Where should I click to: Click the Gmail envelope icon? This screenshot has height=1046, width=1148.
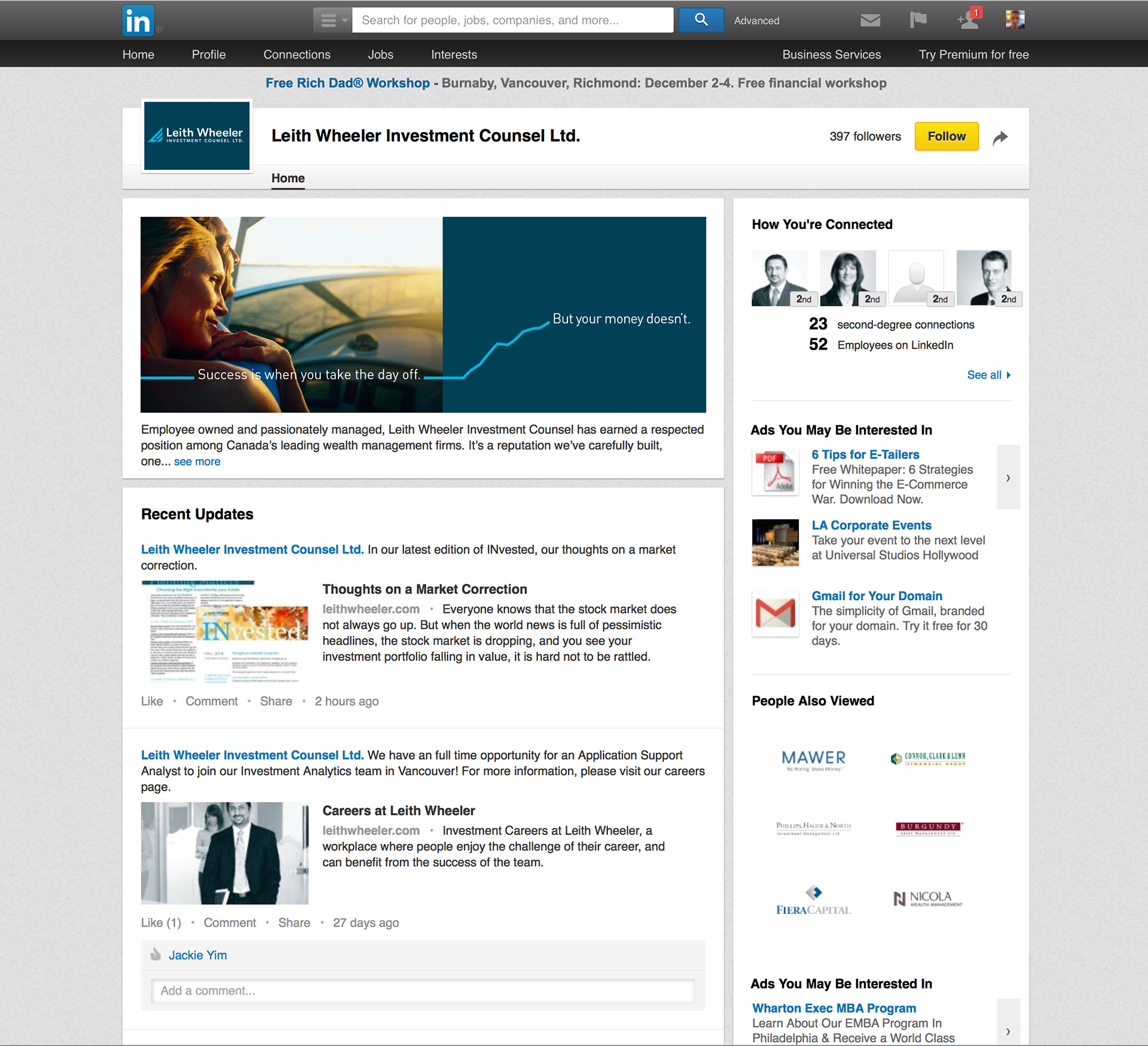pyautogui.click(x=775, y=613)
